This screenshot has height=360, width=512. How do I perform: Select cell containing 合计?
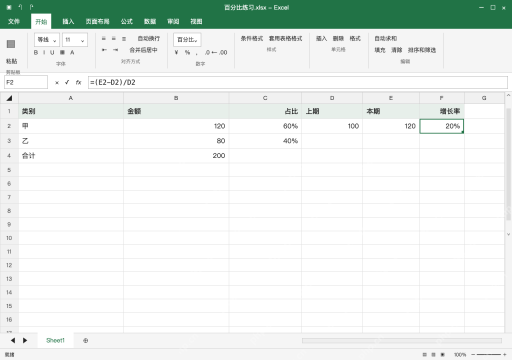(71, 156)
